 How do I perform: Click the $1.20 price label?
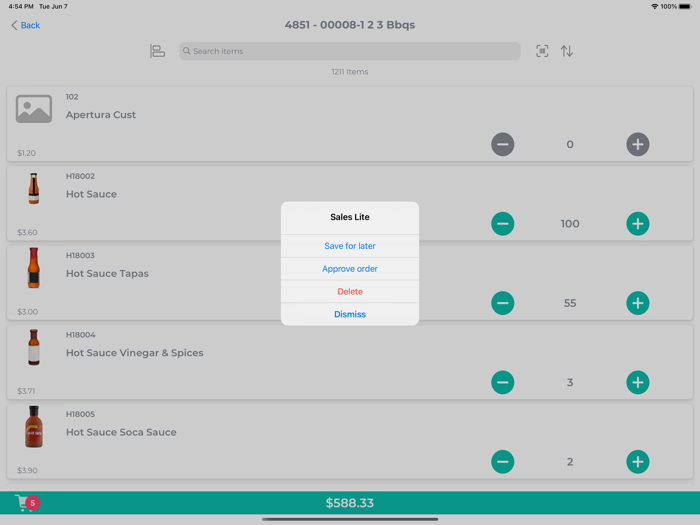[x=26, y=153]
